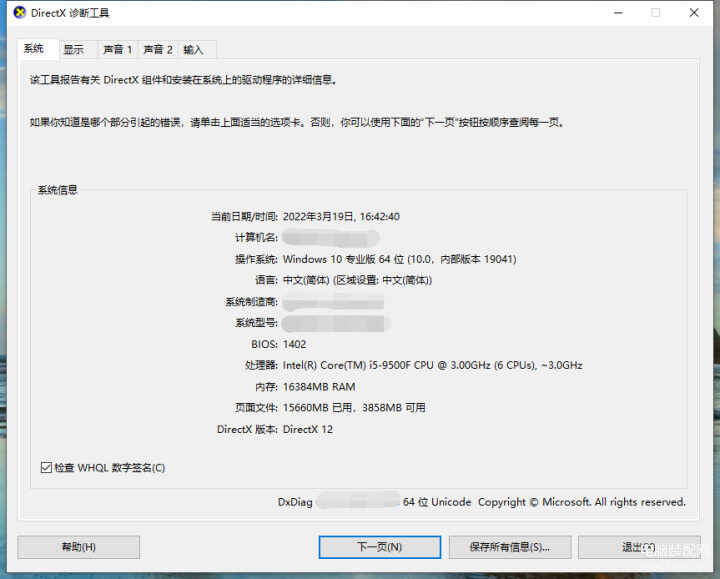The height and width of the screenshot is (579, 720).
Task: Click the 系统型号 label
Action: tap(256, 323)
